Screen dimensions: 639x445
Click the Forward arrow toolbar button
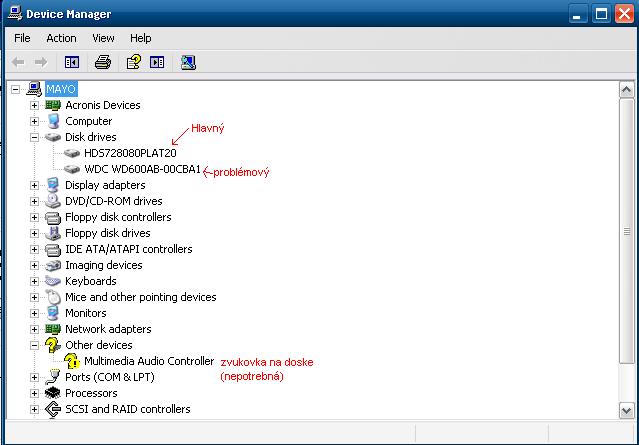coord(41,62)
